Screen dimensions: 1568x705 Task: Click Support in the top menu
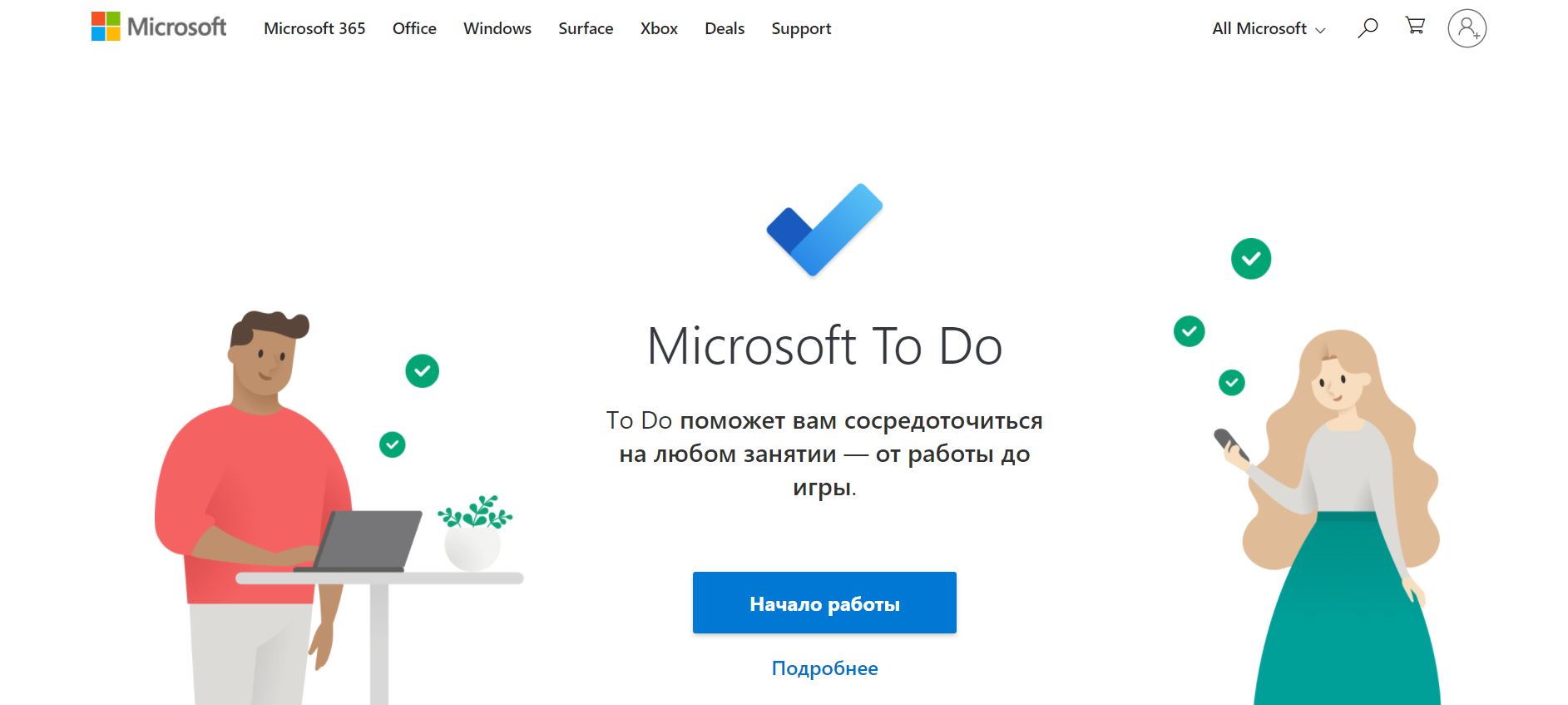801,28
